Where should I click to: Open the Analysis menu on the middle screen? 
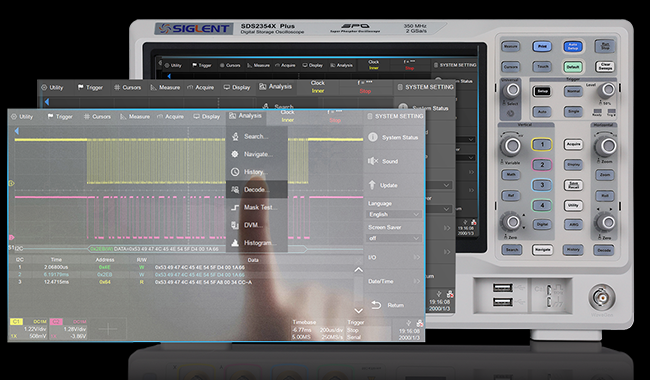[275, 87]
